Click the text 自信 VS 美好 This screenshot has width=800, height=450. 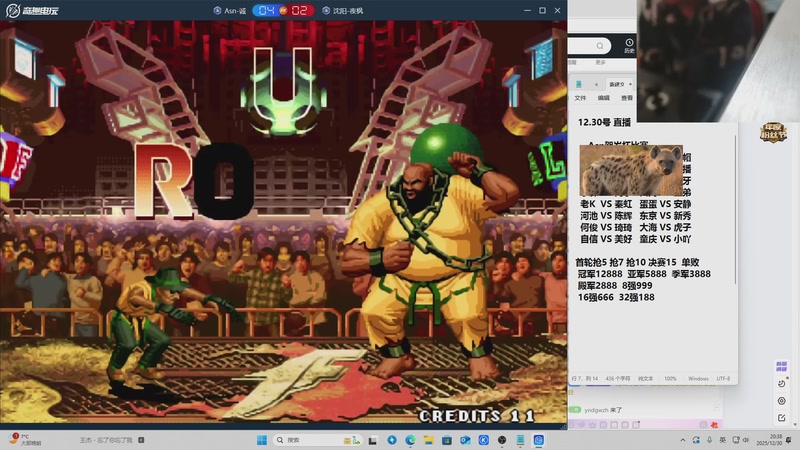click(x=606, y=239)
